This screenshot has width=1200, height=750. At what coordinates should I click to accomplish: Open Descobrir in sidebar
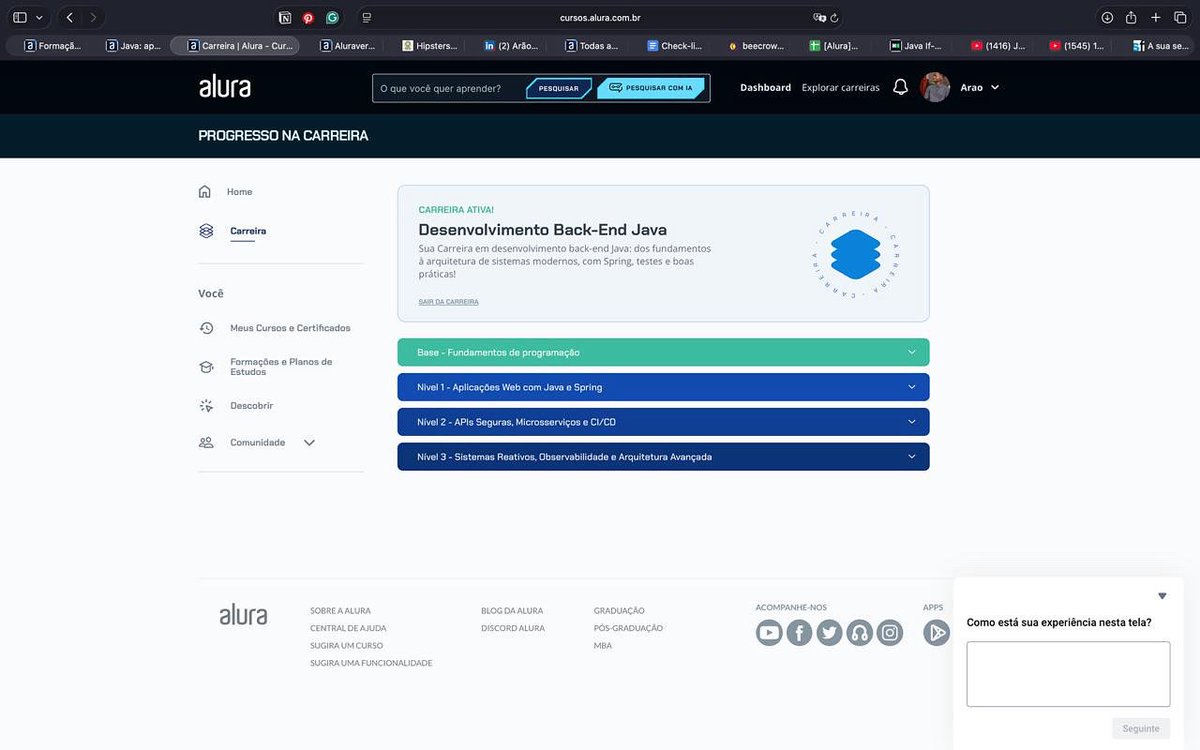click(251, 406)
